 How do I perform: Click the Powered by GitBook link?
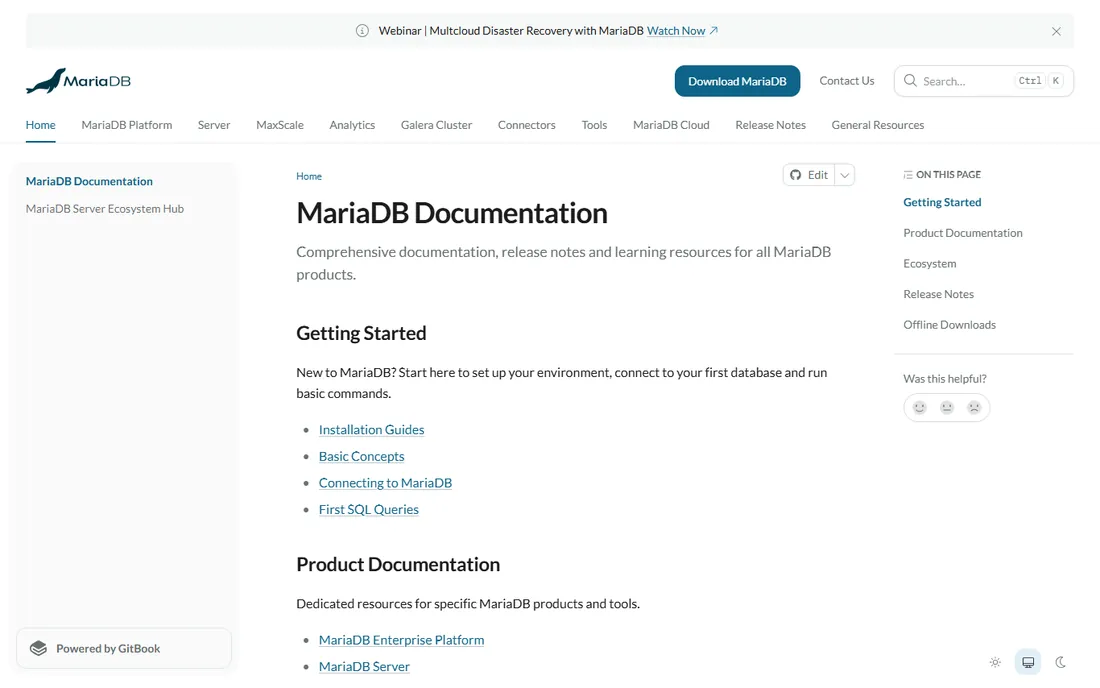coord(123,649)
